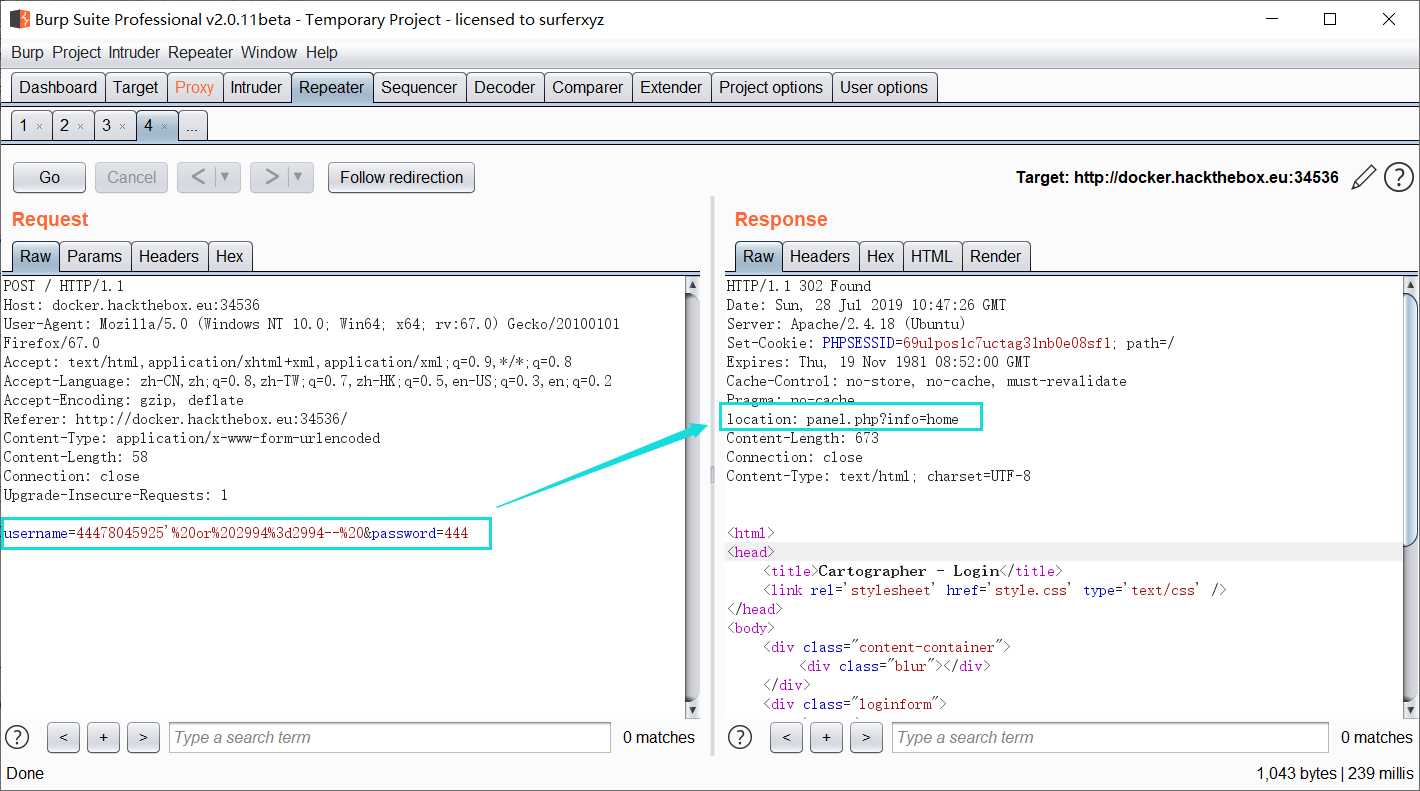1420x791 pixels.
Task: Show response HTML tab
Action: coord(932,256)
